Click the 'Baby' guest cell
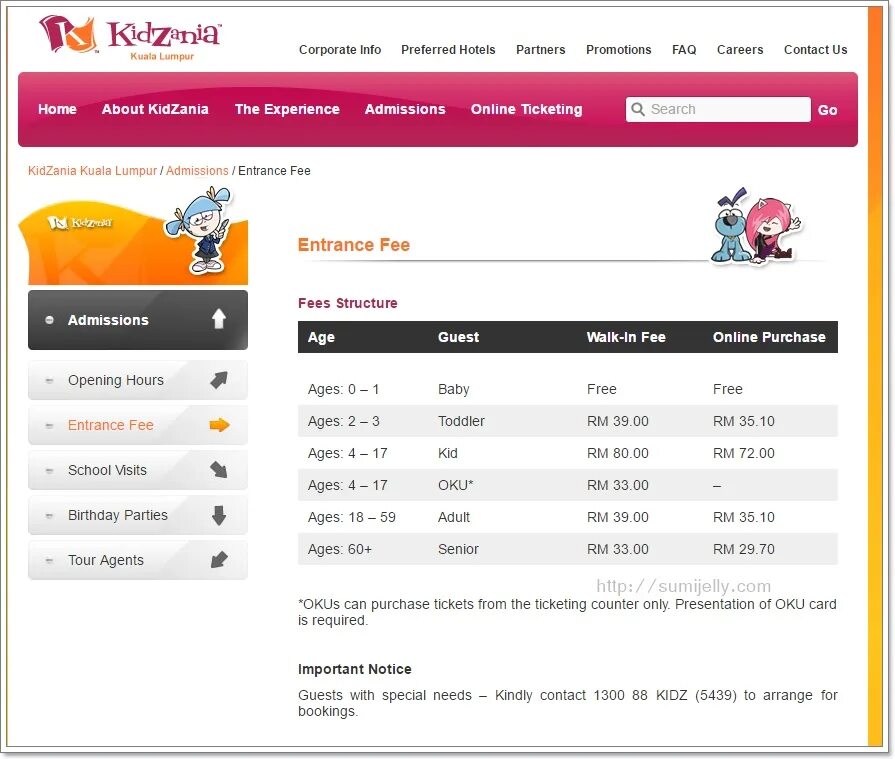895x759 pixels. [454, 389]
